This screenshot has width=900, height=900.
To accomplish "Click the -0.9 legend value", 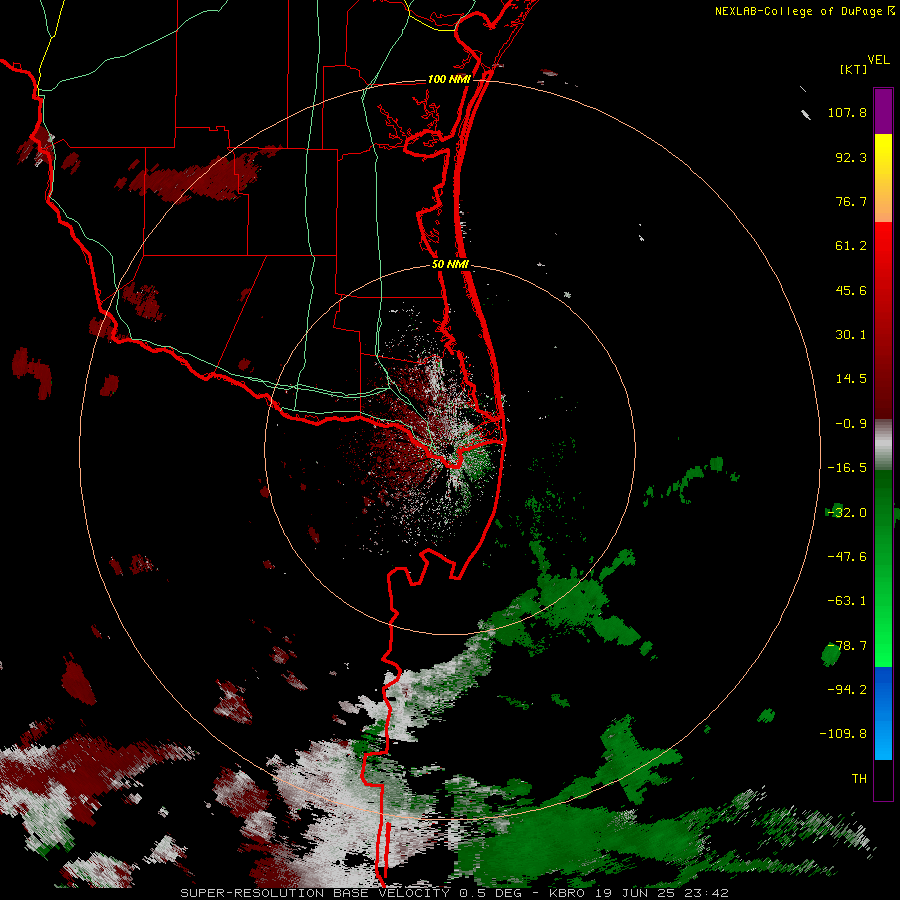I will pyautogui.click(x=851, y=424).
